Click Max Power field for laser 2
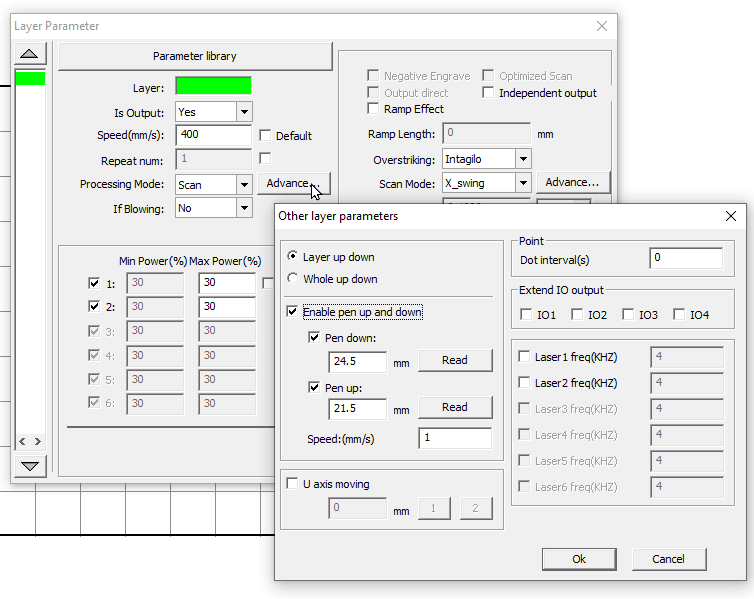Screen dimensions: 754x599 pyautogui.click(x=227, y=307)
